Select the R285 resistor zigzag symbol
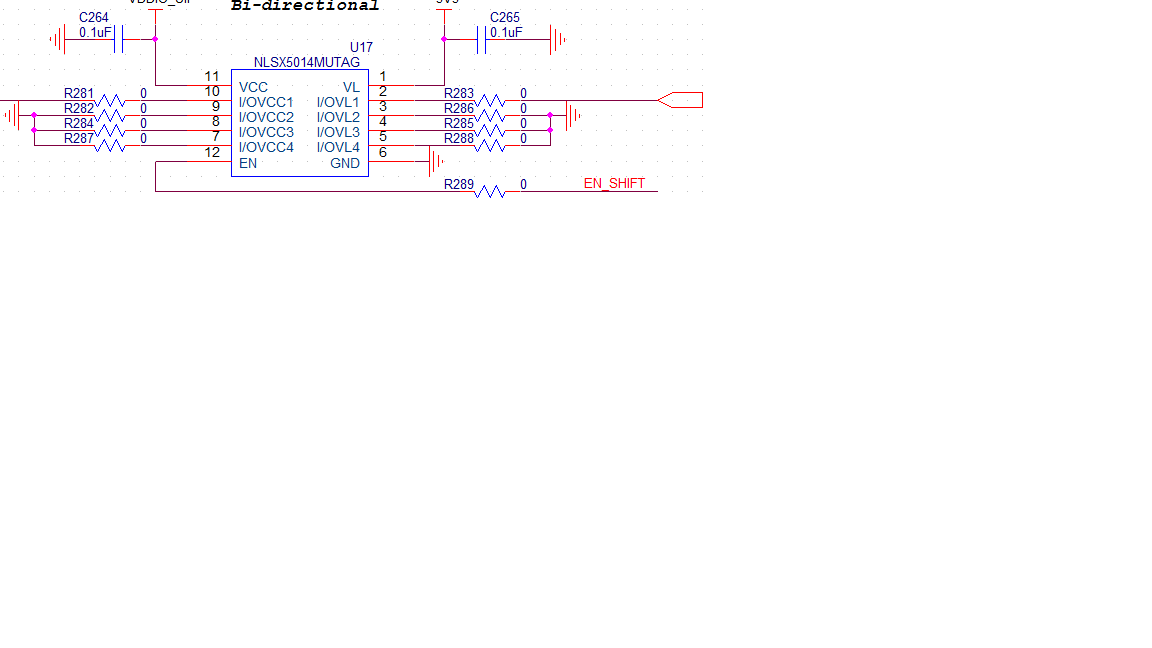 pos(489,131)
